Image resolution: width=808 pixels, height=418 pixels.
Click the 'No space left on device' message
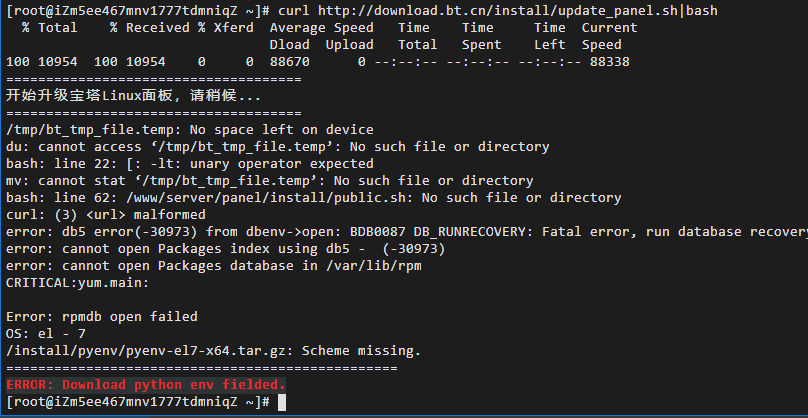tap(282, 129)
